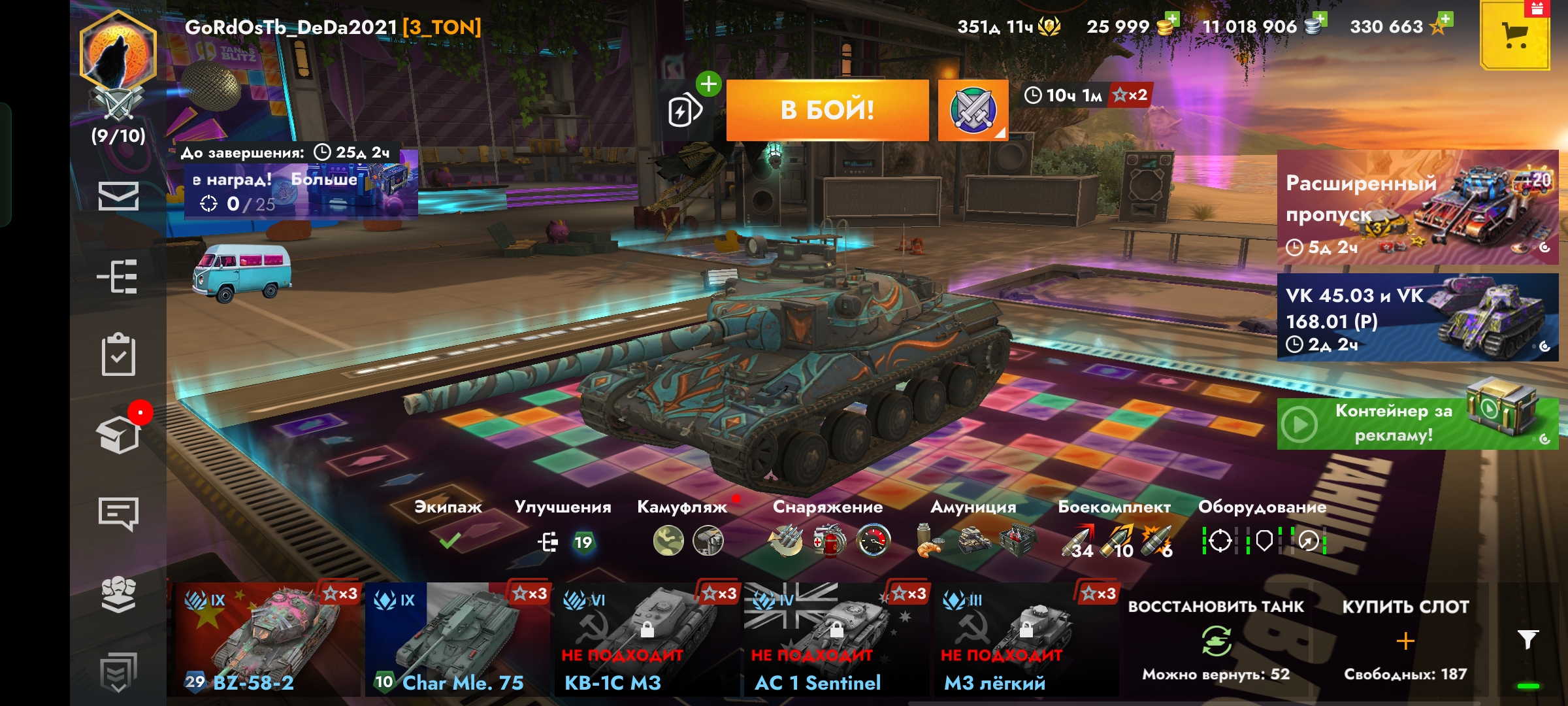Click the КУПИТЬ СЛОТ plus tile
Viewport: 1568px width, 706px height.
pos(1405,640)
